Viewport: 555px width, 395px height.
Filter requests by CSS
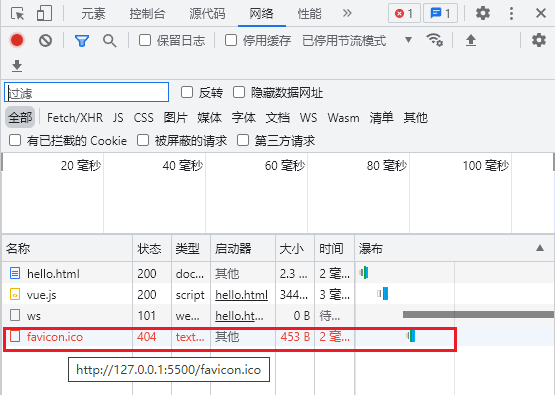click(x=143, y=118)
